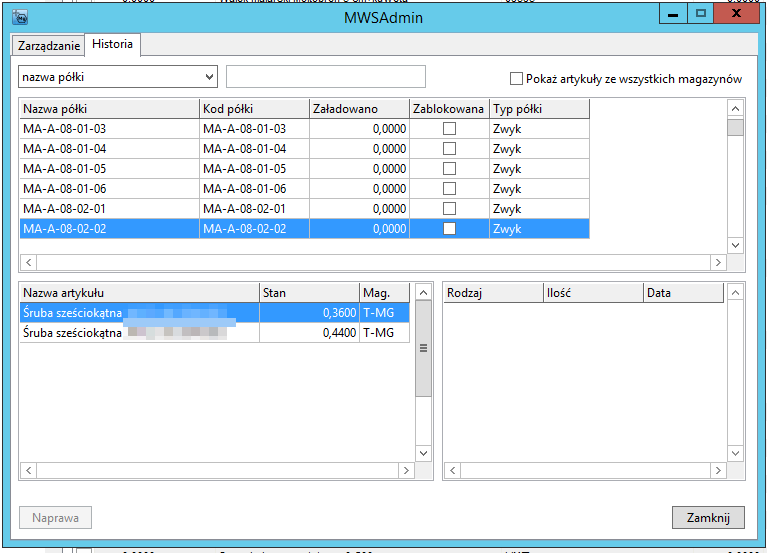The image size is (767, 553).
Task: Toggle Zablokowana checkbox for shelf MA-A-08-02-02
Action: (x=449, y=229)
